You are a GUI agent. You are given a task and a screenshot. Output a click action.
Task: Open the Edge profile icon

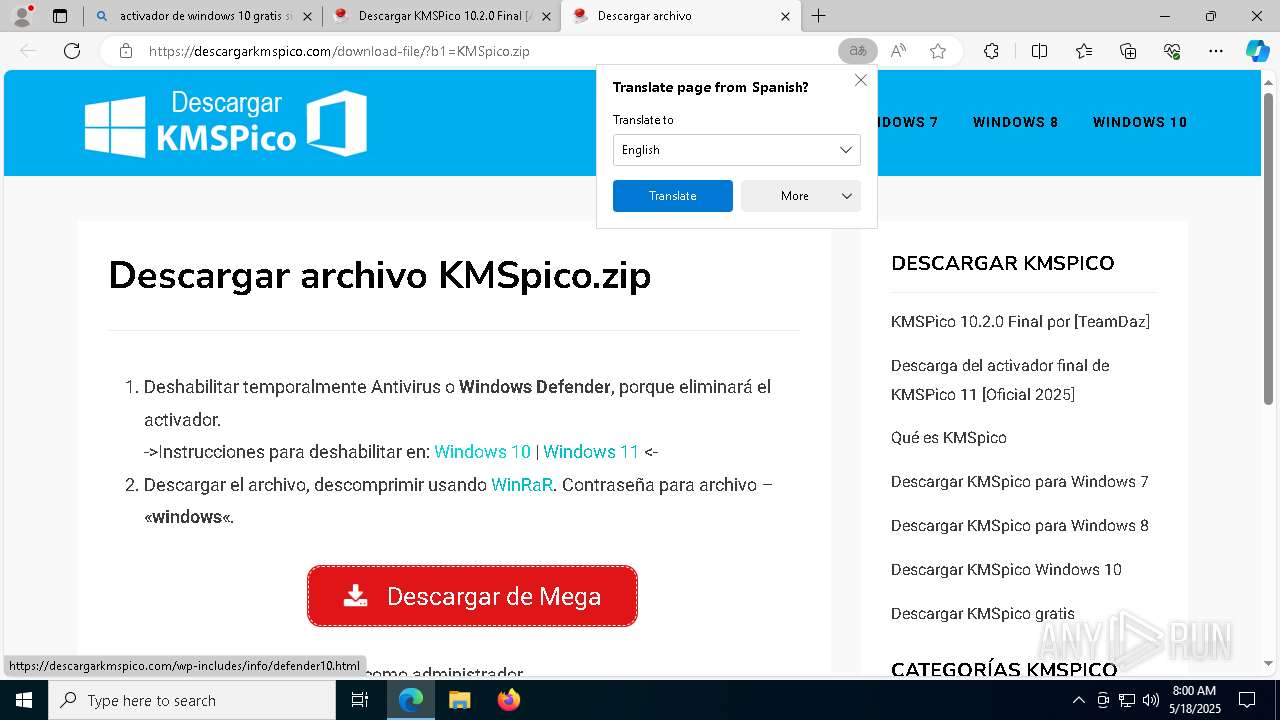(22, 16)
